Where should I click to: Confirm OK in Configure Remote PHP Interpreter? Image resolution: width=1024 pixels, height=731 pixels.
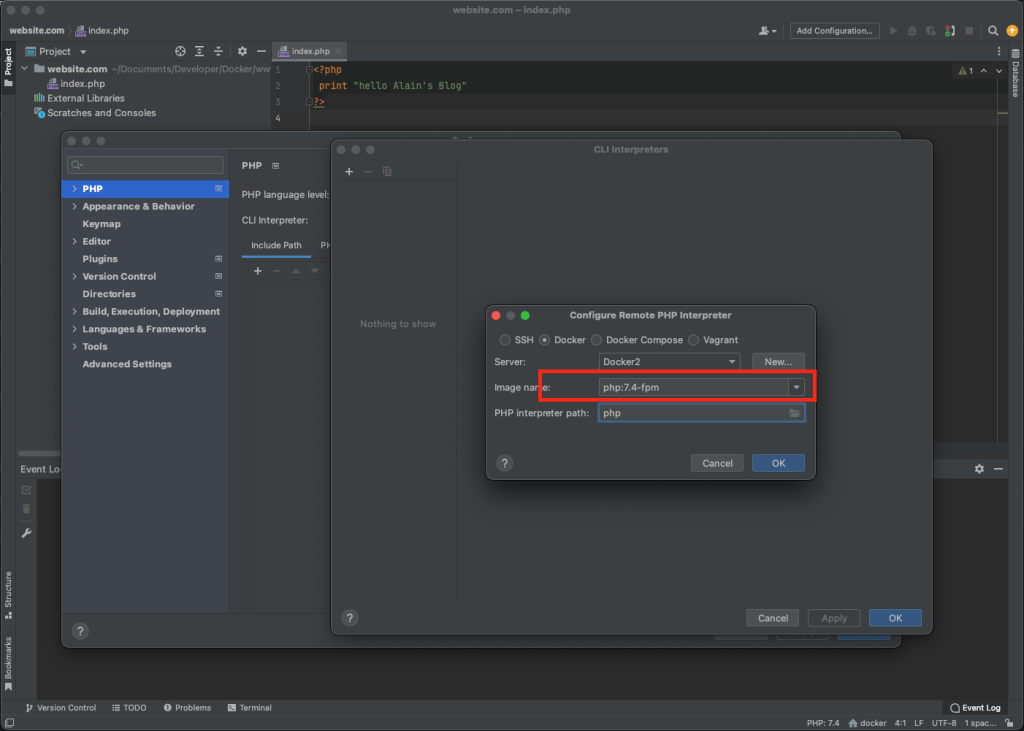[x=778, y=463]
